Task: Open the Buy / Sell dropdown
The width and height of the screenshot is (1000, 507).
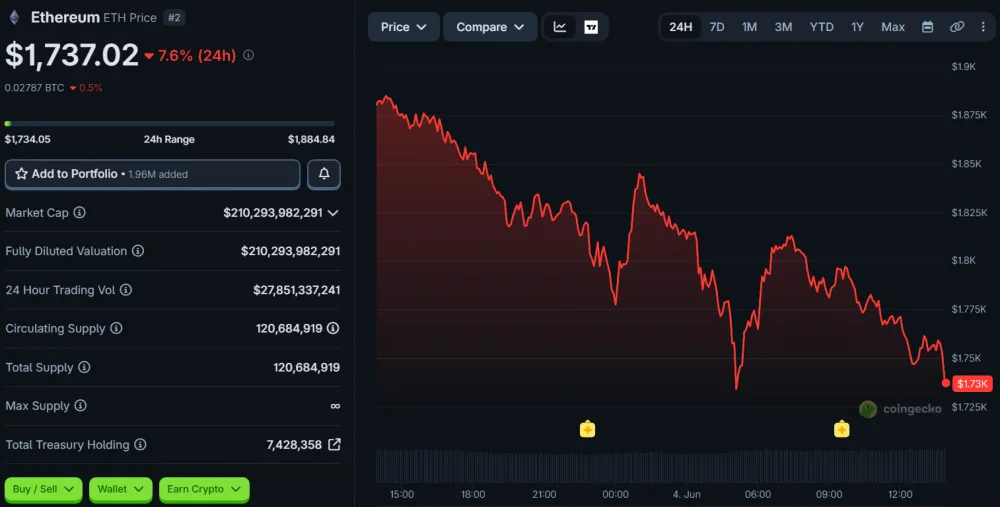Action: 43,489
